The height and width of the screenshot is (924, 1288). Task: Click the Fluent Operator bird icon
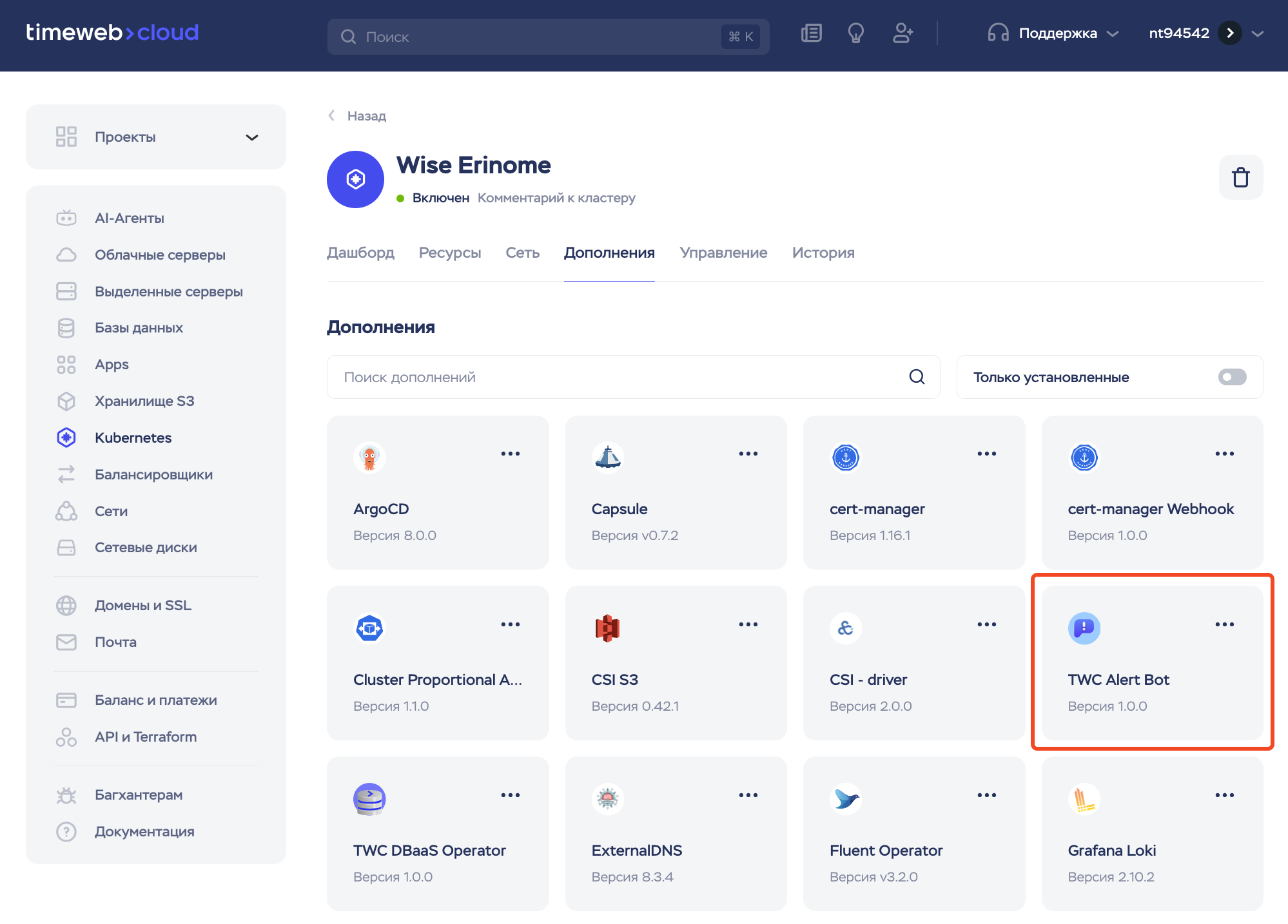click(x=846, y=799)
